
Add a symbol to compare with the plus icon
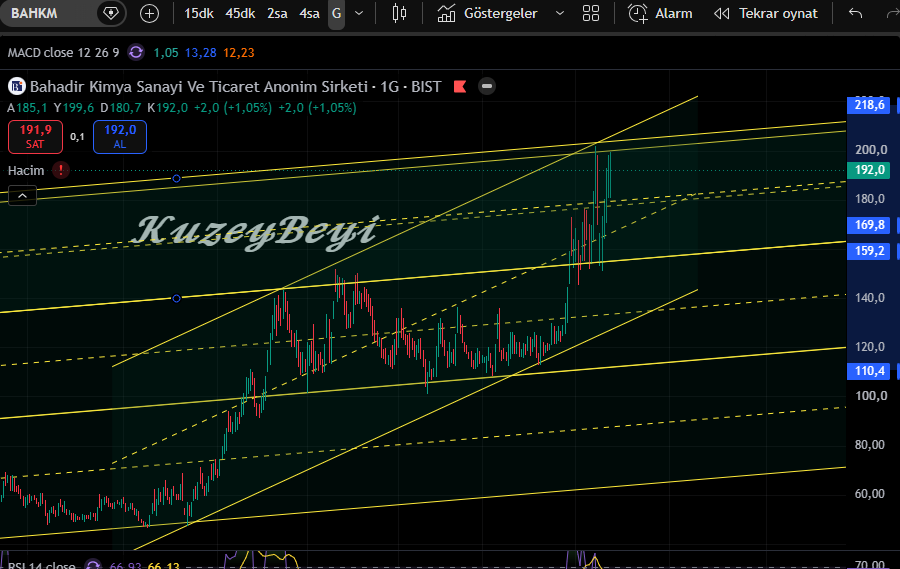click(x=149, y=13)
